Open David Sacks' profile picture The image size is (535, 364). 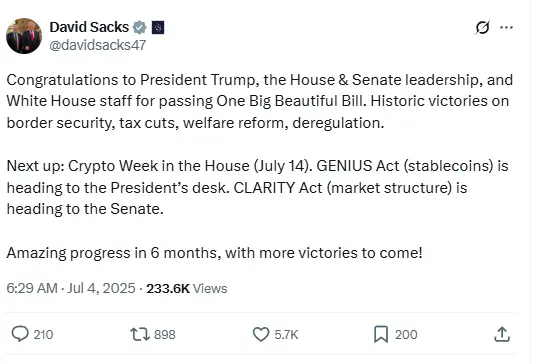[24, 36]
